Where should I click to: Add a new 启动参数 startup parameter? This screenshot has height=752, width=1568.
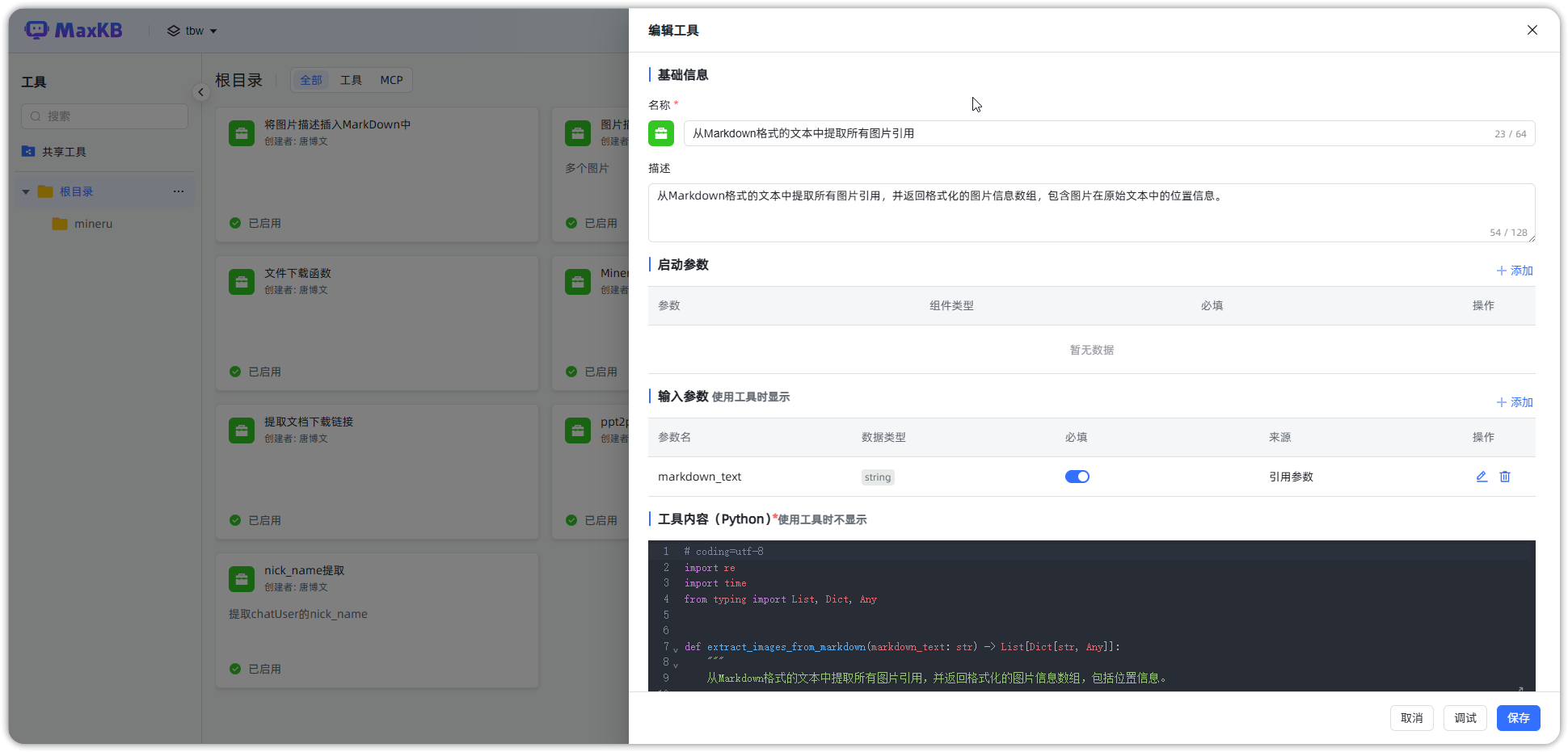1514,271
